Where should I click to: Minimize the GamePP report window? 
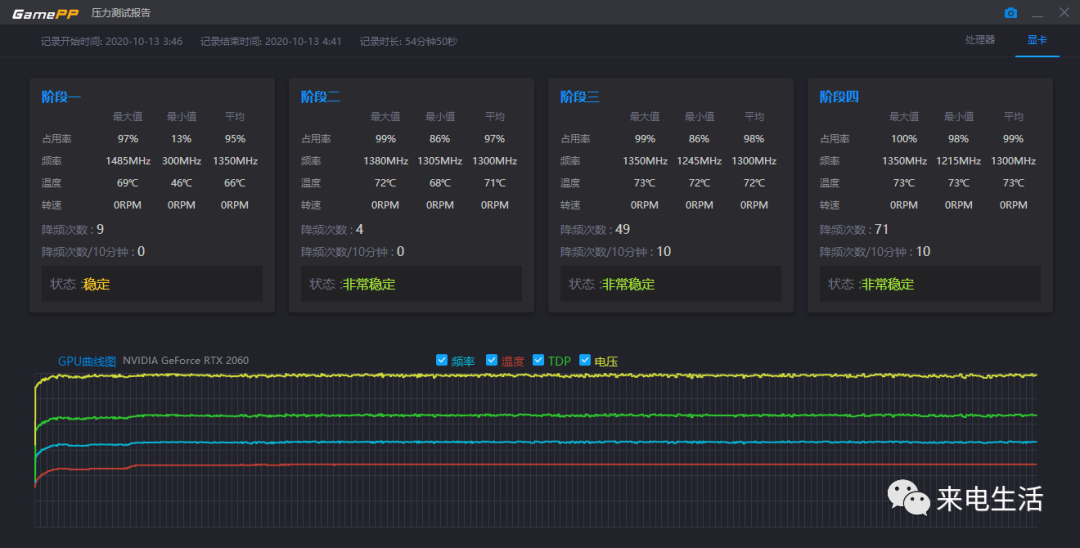pyautogui.click(x=1037, y=13)
